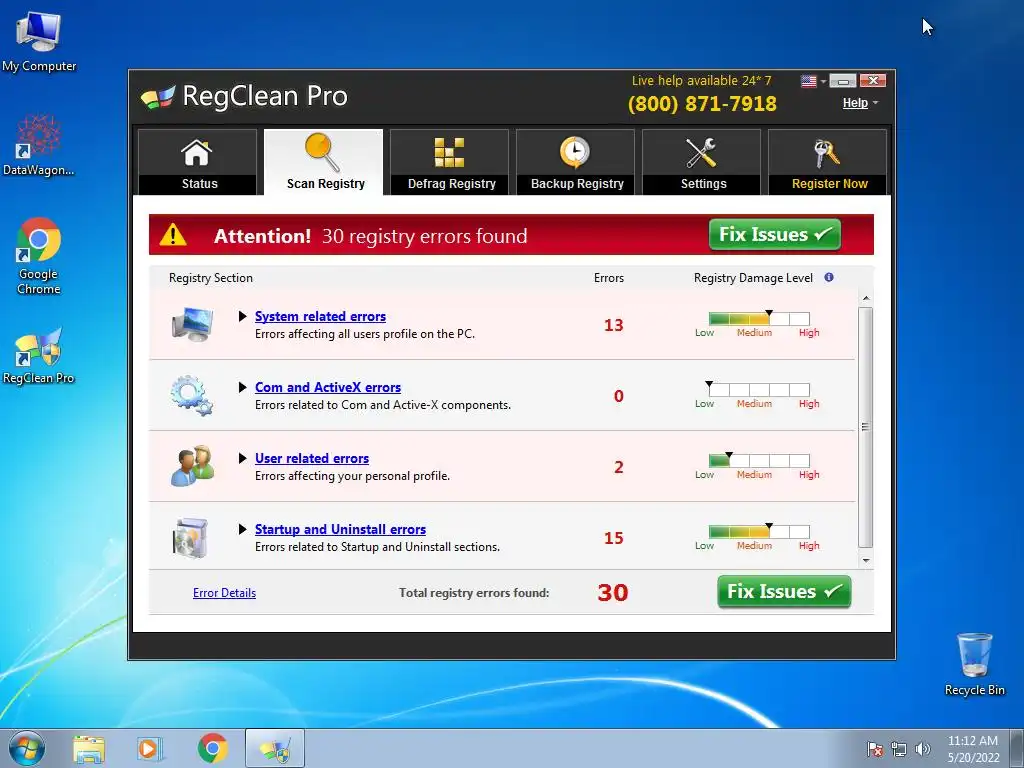Click the phone number (800) 871-7918
Image resolution: width=1024 pixels, height=768 pixels.
pyautogui.click(x=702, y=104)
